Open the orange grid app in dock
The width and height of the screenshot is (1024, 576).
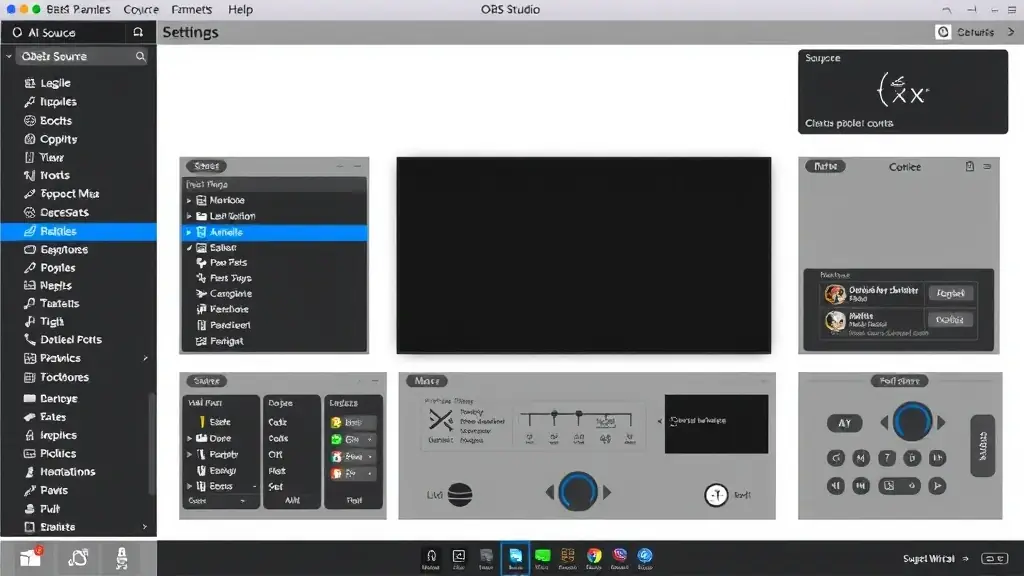click(x=568, y=557)
